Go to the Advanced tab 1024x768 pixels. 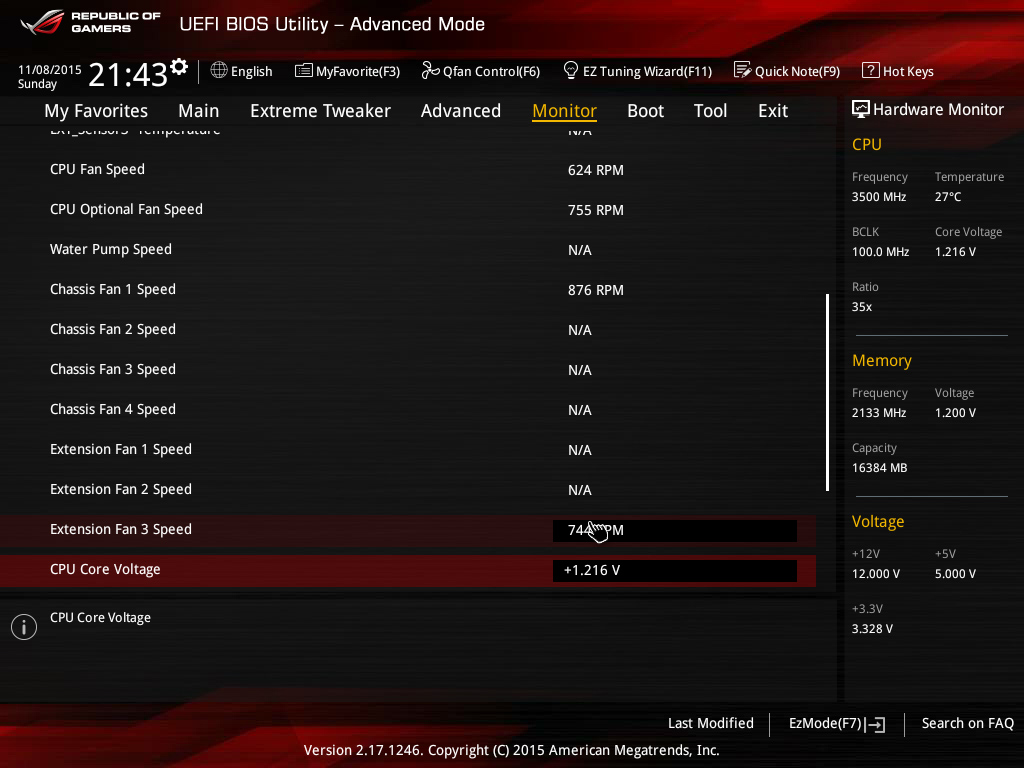tap(460, 111)
